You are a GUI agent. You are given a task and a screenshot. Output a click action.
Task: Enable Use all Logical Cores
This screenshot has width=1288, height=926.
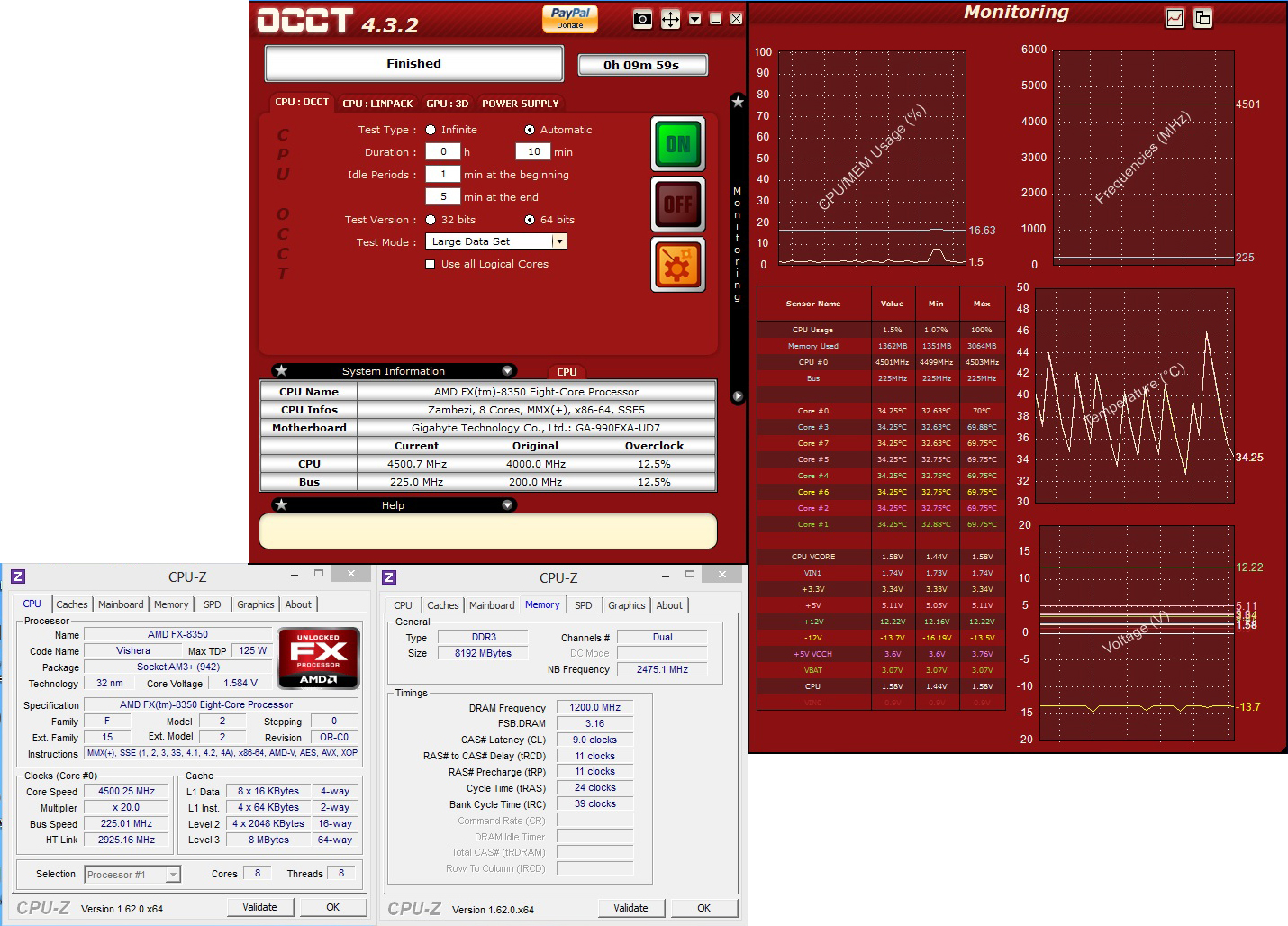(x=431, y=264)
